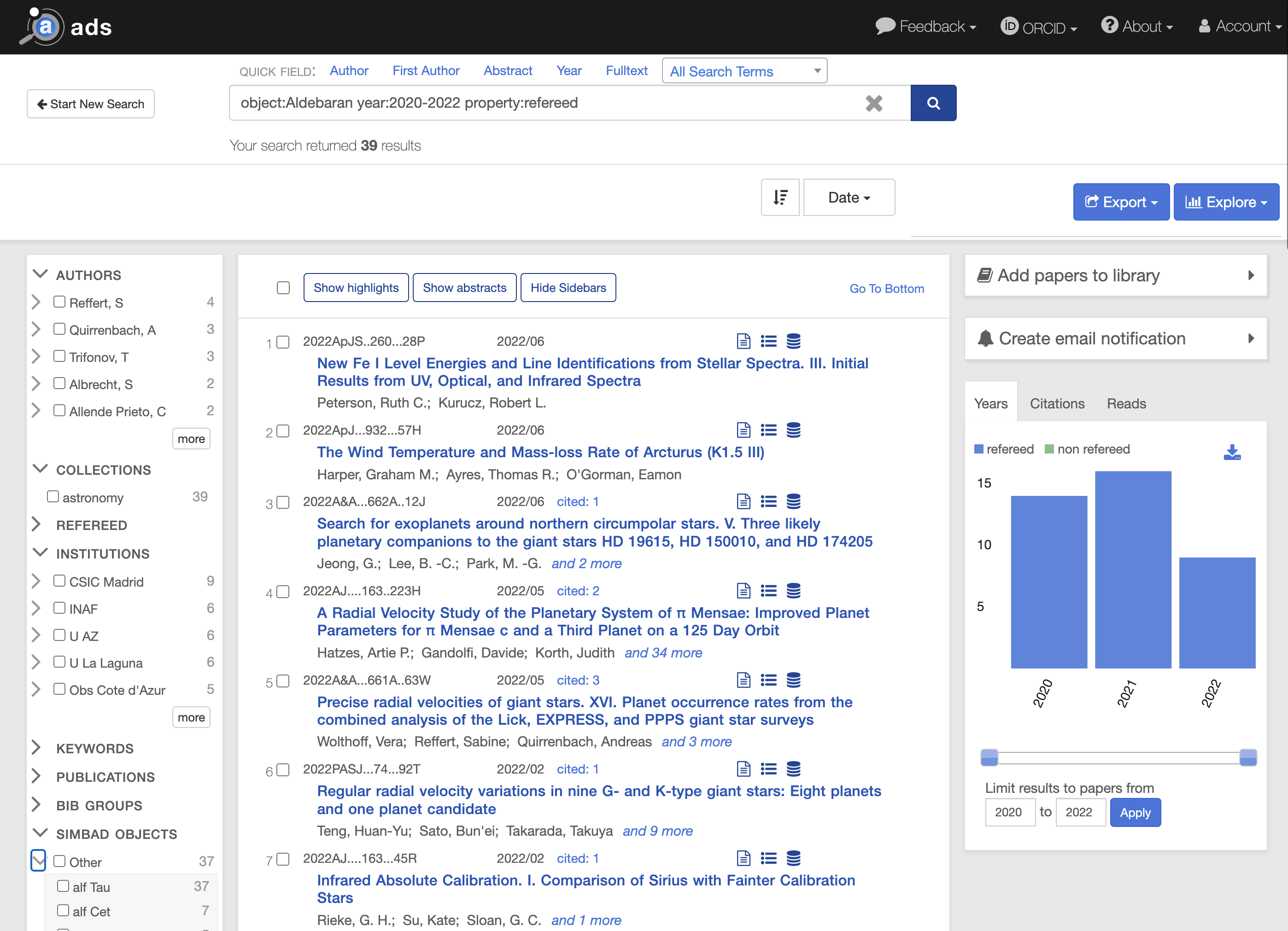Switch to the Citations tab

1056,404
